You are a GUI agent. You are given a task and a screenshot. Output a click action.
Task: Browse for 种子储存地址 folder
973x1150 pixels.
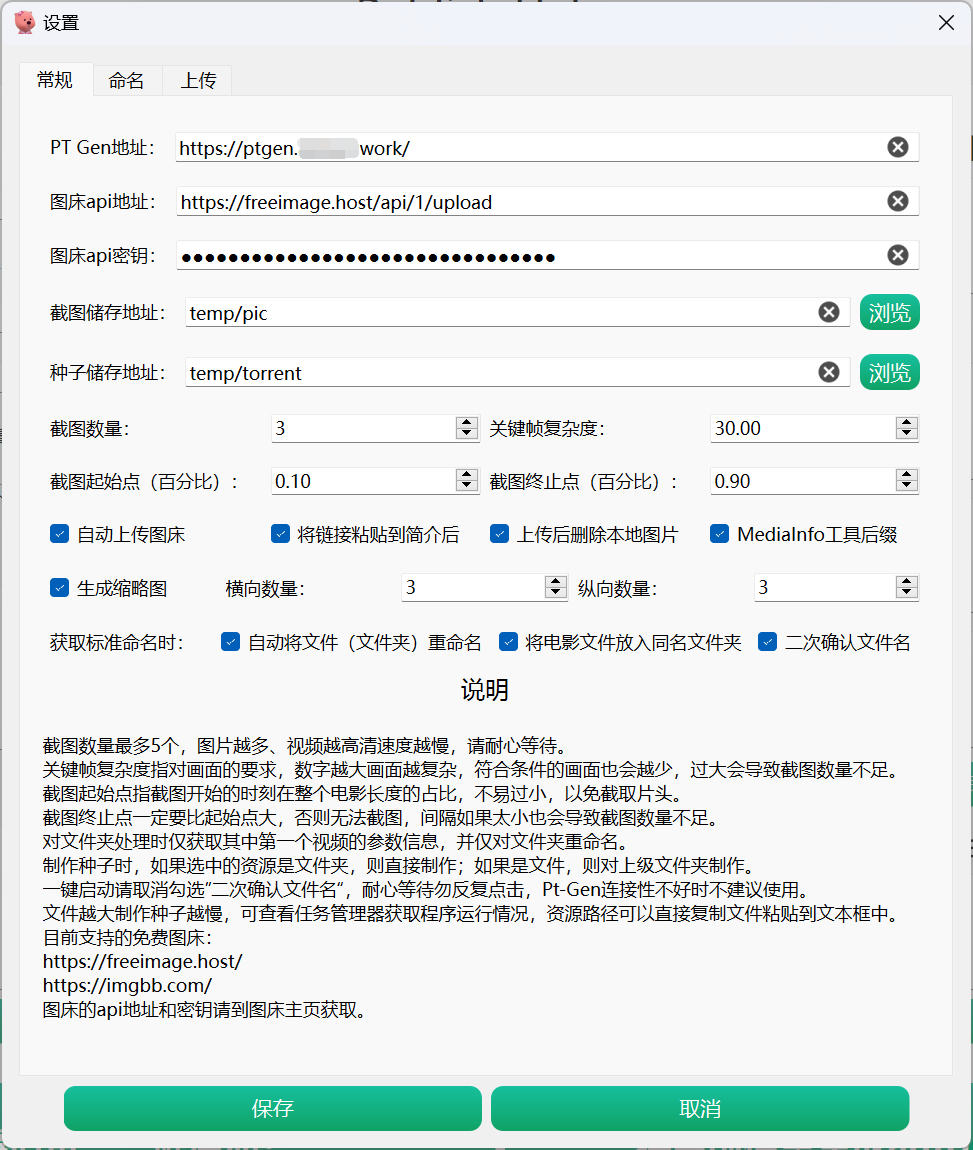pyautogui.click(x=889, y=373)
